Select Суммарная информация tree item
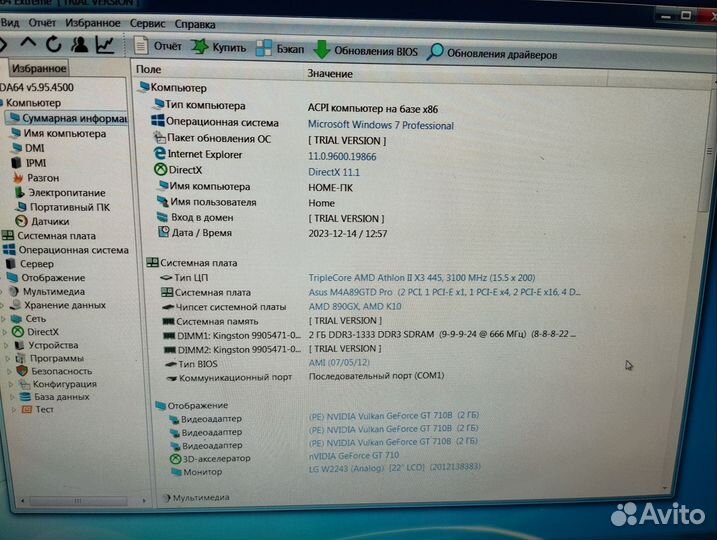 68,118
